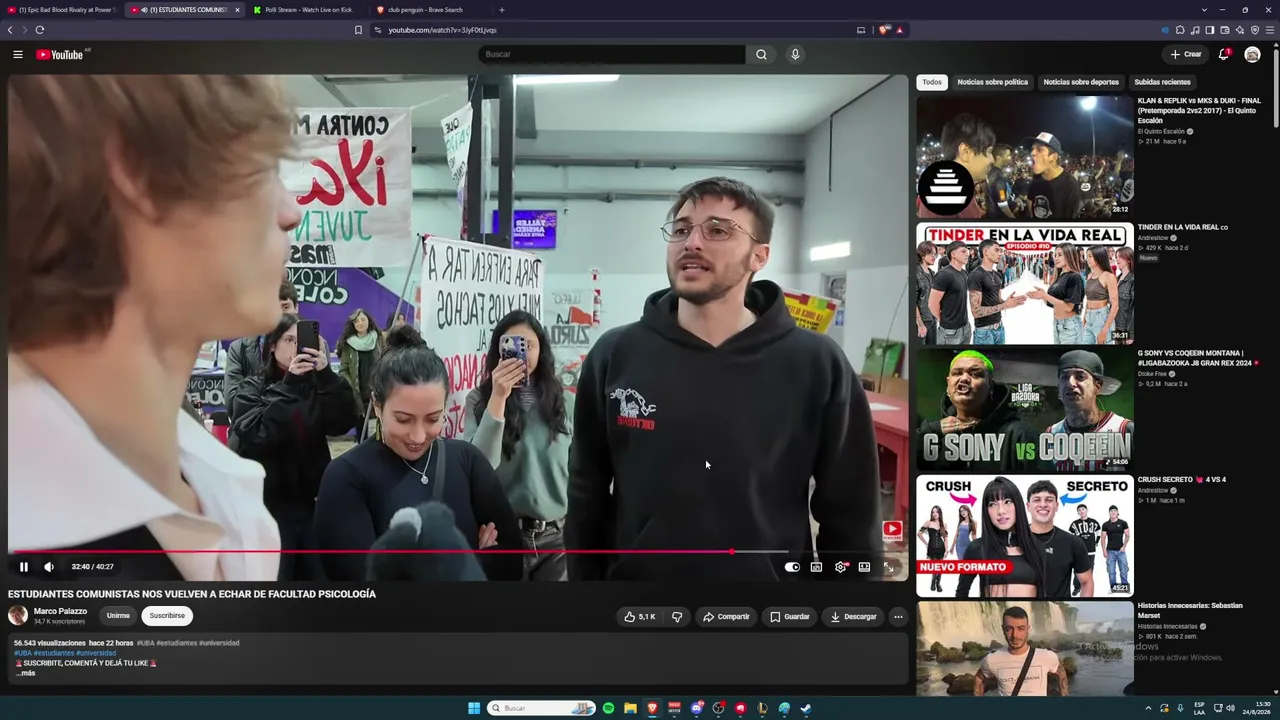Select Subidas recientes chip
This screenshot has width=1280, height=720.
point(1162,82)
